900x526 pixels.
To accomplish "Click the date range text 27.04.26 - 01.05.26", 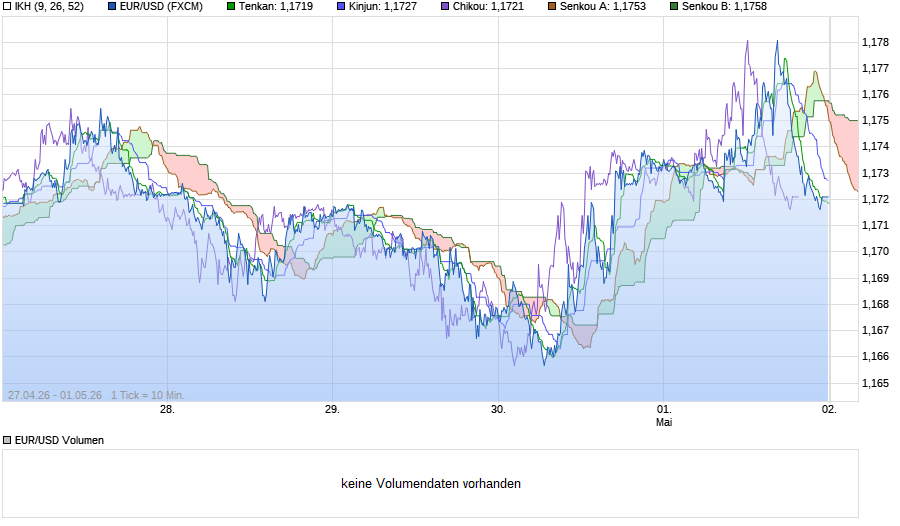I will coord(55,395).
